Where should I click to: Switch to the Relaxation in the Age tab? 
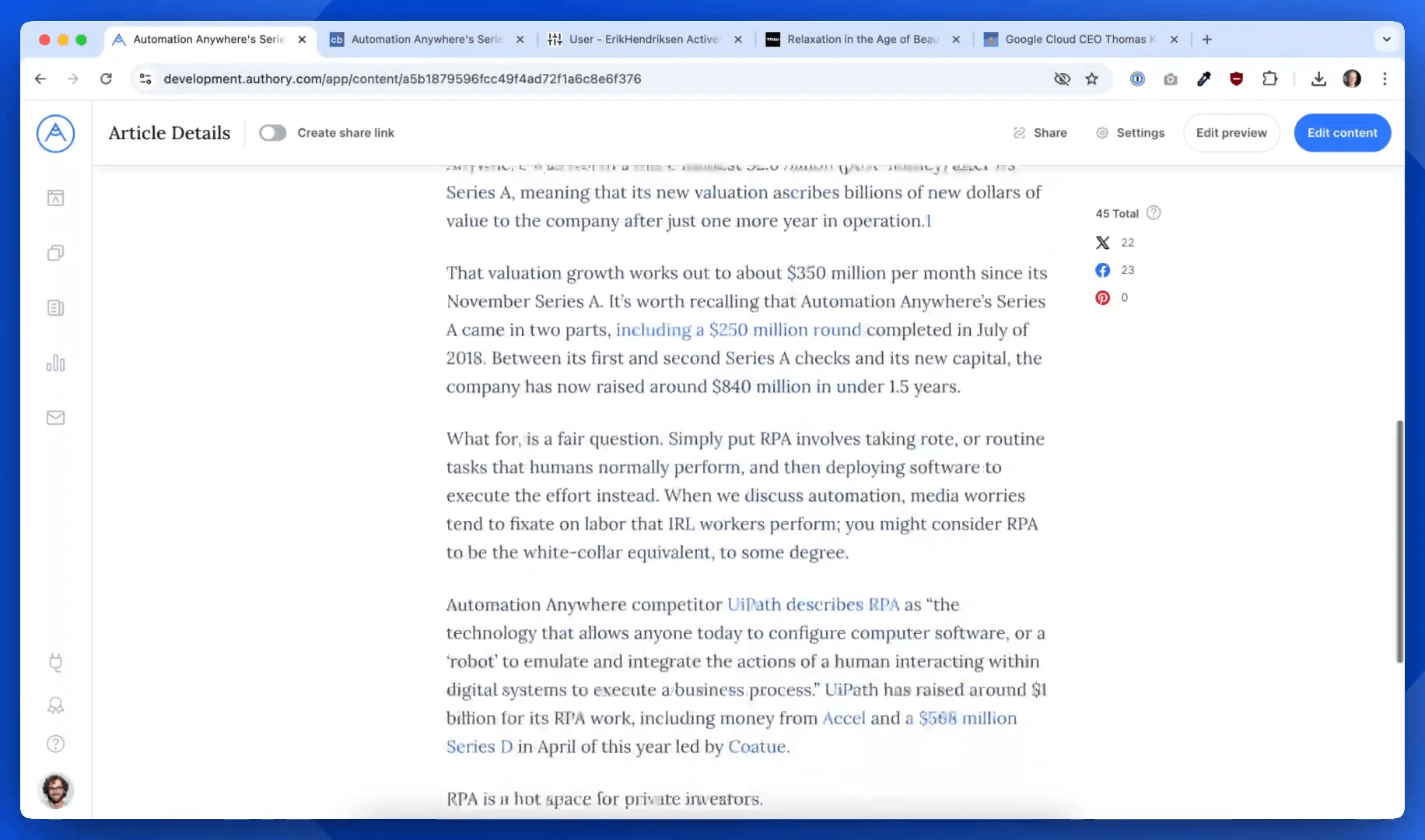pos(856,39)
